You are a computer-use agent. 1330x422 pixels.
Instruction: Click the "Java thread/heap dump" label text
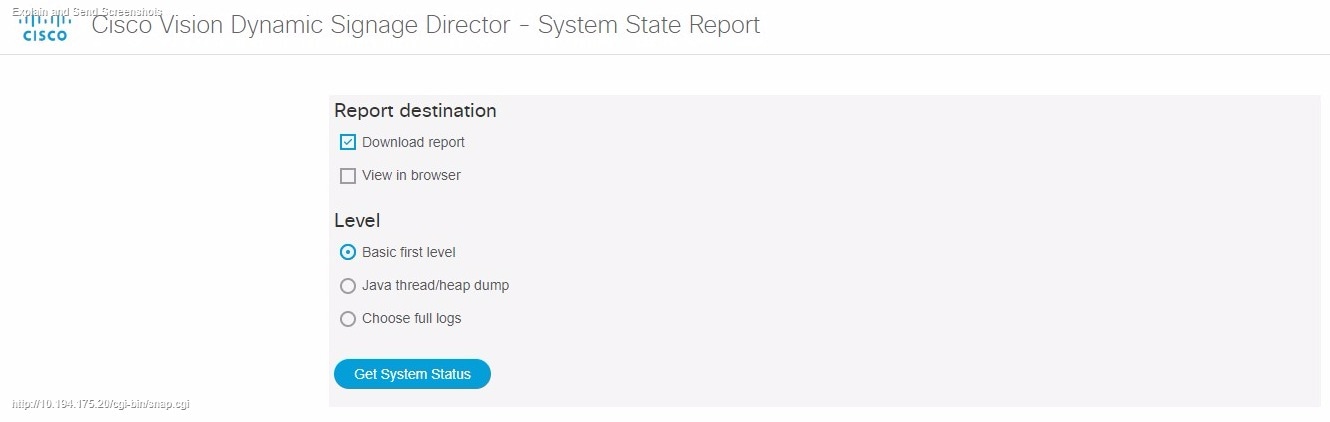(x=435, y=285)
